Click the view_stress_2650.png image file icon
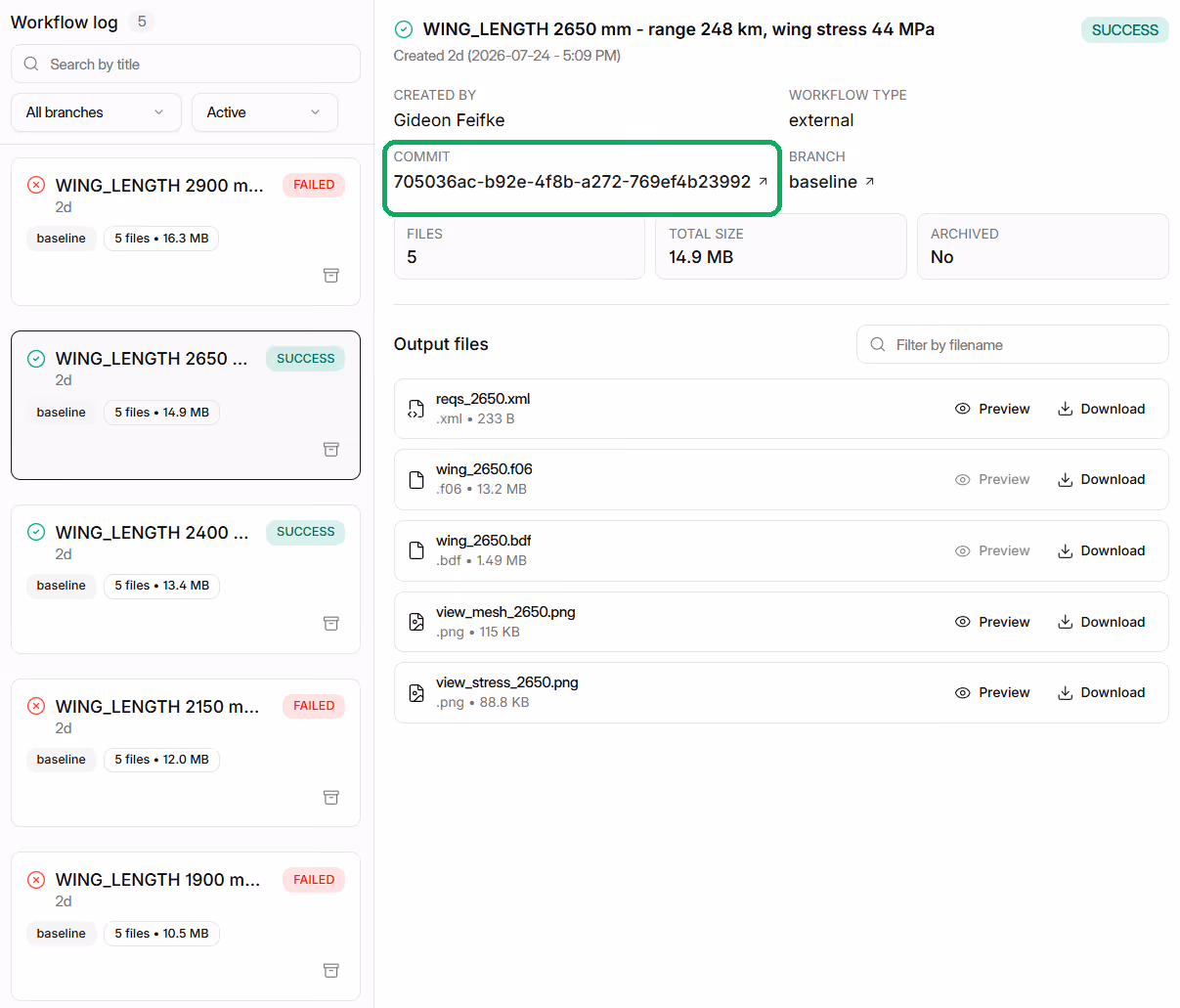This screenshot has height=1008, width=1180. [416, 692]
